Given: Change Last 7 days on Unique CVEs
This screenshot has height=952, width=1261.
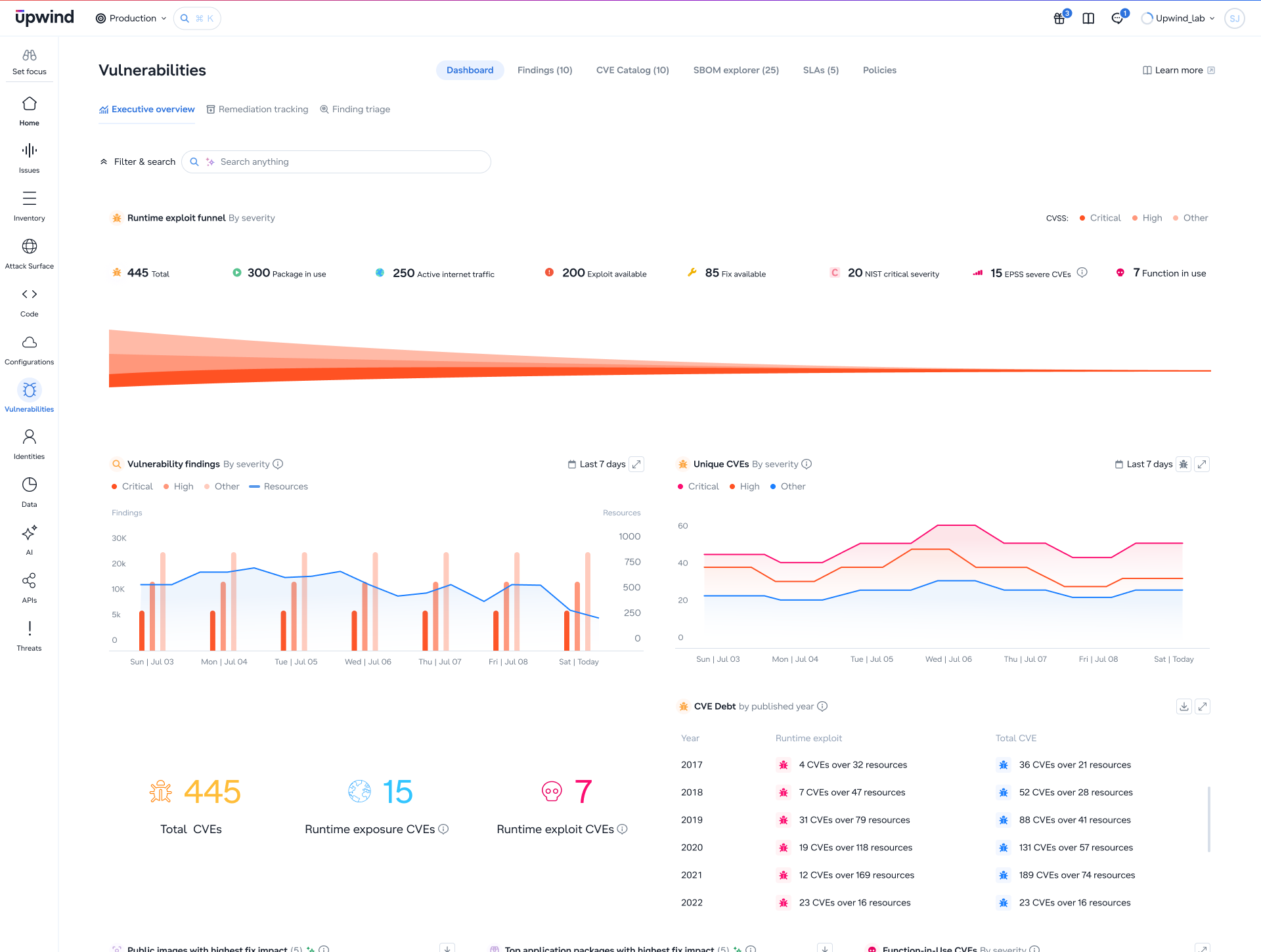Looking at the screenshot, I should point(1144,464).
